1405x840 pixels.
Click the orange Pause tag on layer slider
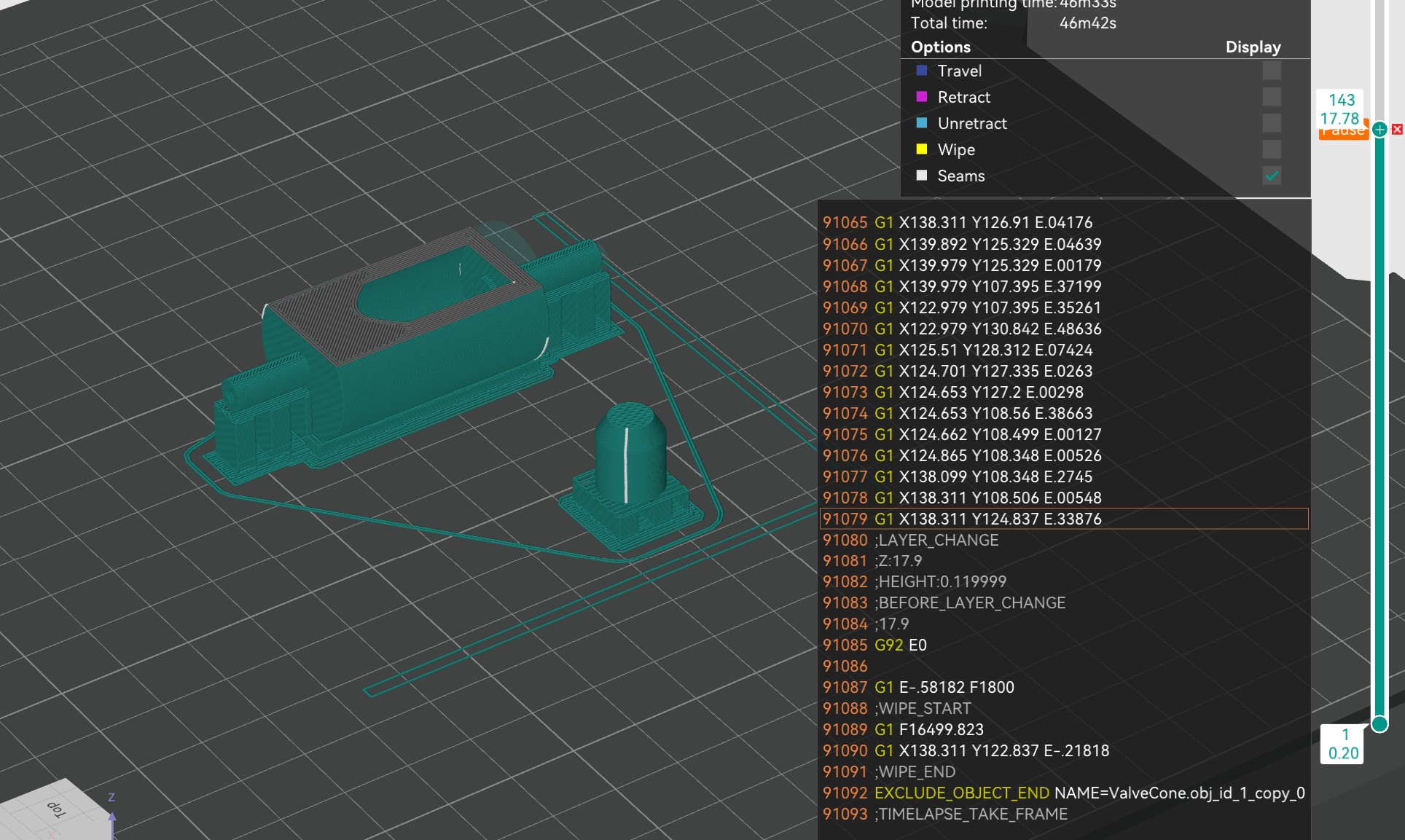pos(1343,133)
